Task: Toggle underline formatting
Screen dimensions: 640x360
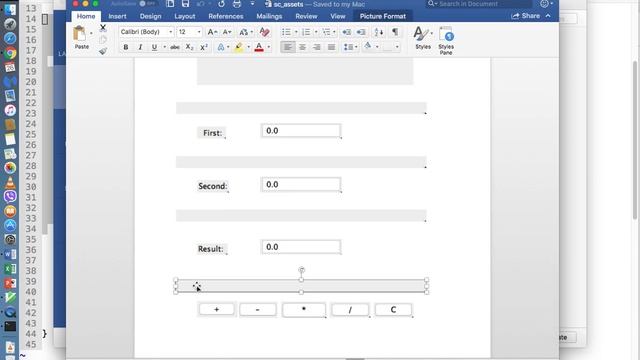Action: [x=154, y=47]
